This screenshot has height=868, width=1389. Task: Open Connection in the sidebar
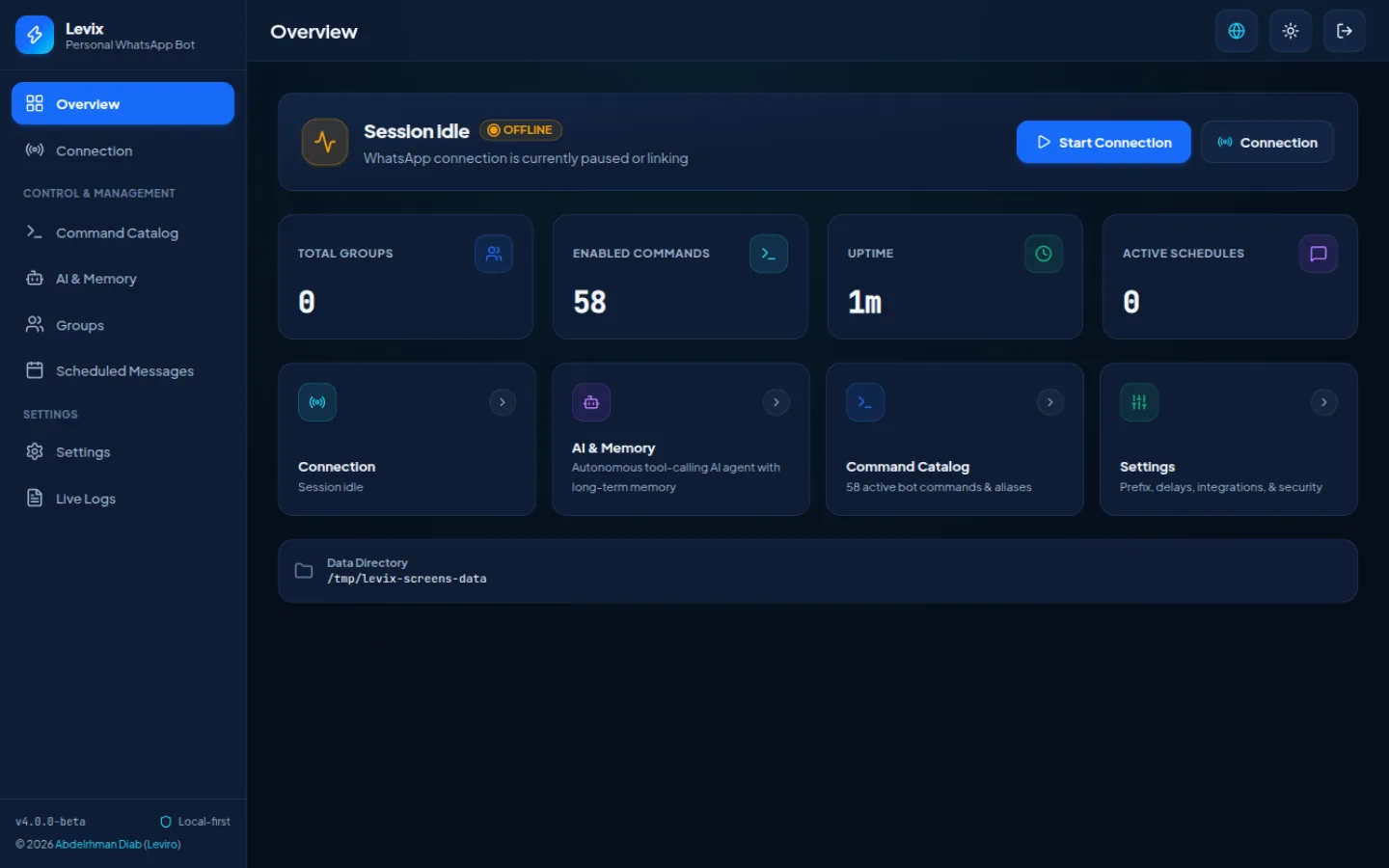[x=123, y=150]
